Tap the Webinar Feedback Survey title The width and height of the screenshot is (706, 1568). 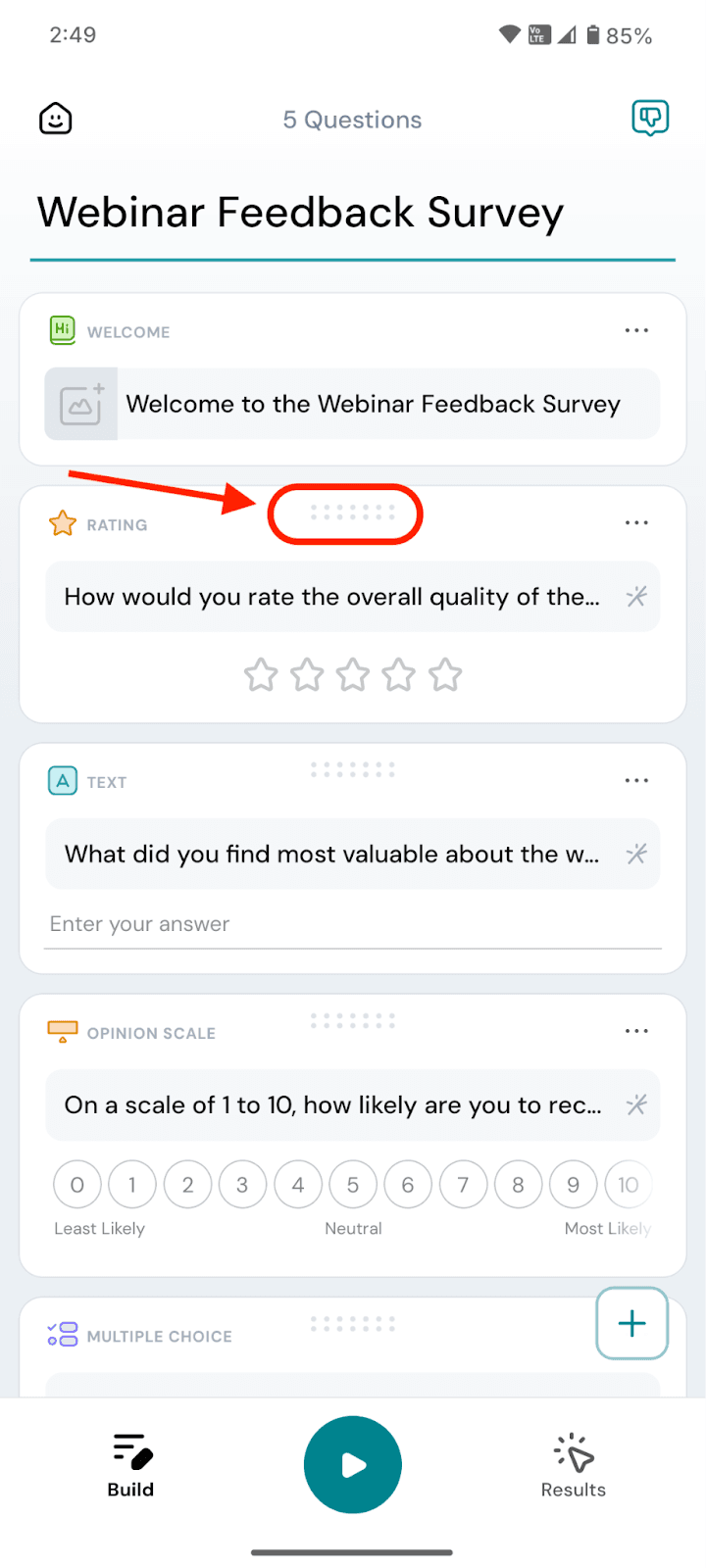click(x=300, y=213)
